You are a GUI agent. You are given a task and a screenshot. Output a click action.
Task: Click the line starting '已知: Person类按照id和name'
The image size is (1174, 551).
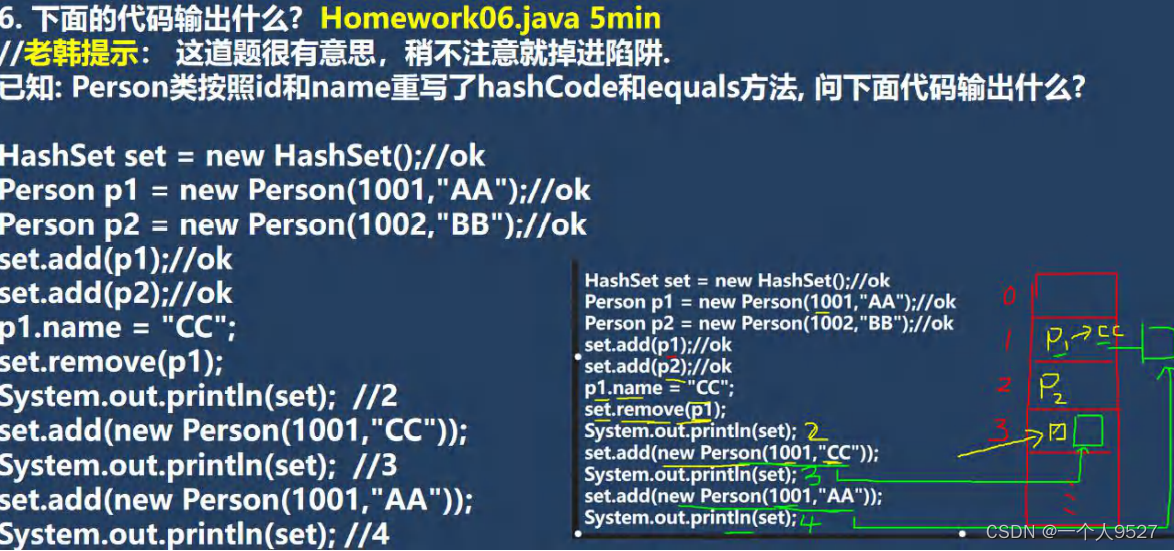pos(543,89)
